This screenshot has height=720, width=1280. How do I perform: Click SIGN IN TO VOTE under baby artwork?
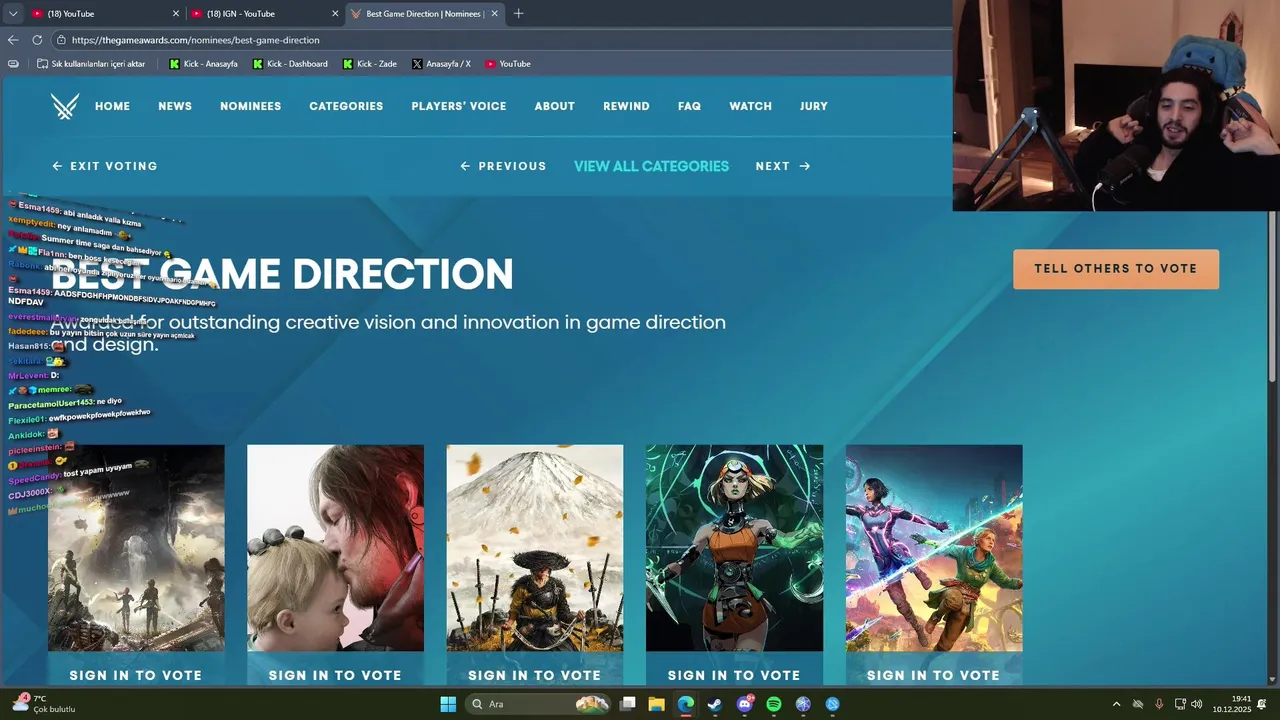coord(335,675)
